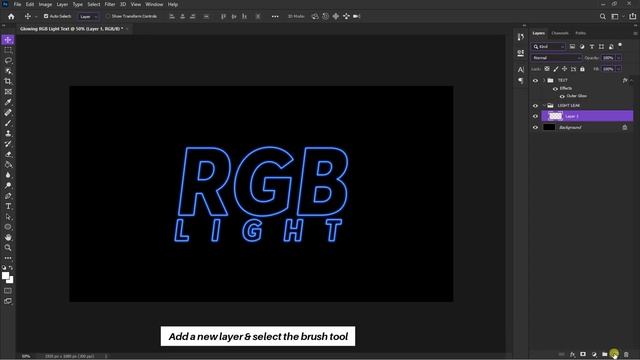Enable Show Transform Controls checkbox

[x=108, y=16]
